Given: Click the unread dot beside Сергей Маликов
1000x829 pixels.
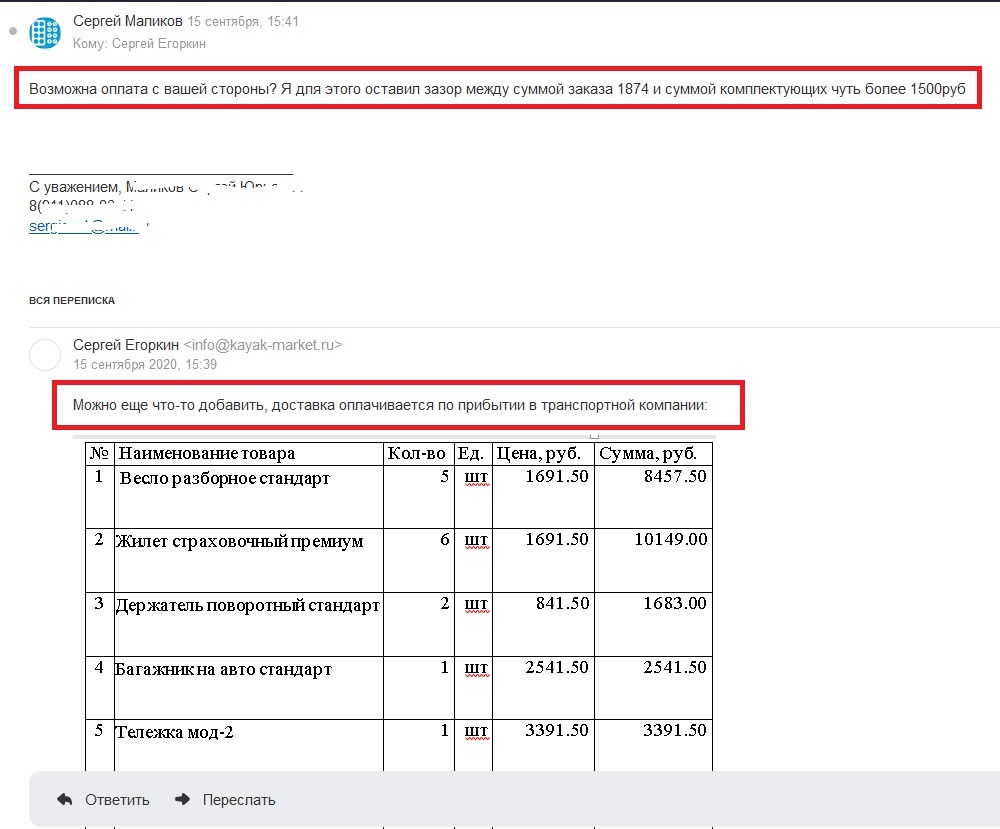Looking at the screenshot, I should point(12,32).
